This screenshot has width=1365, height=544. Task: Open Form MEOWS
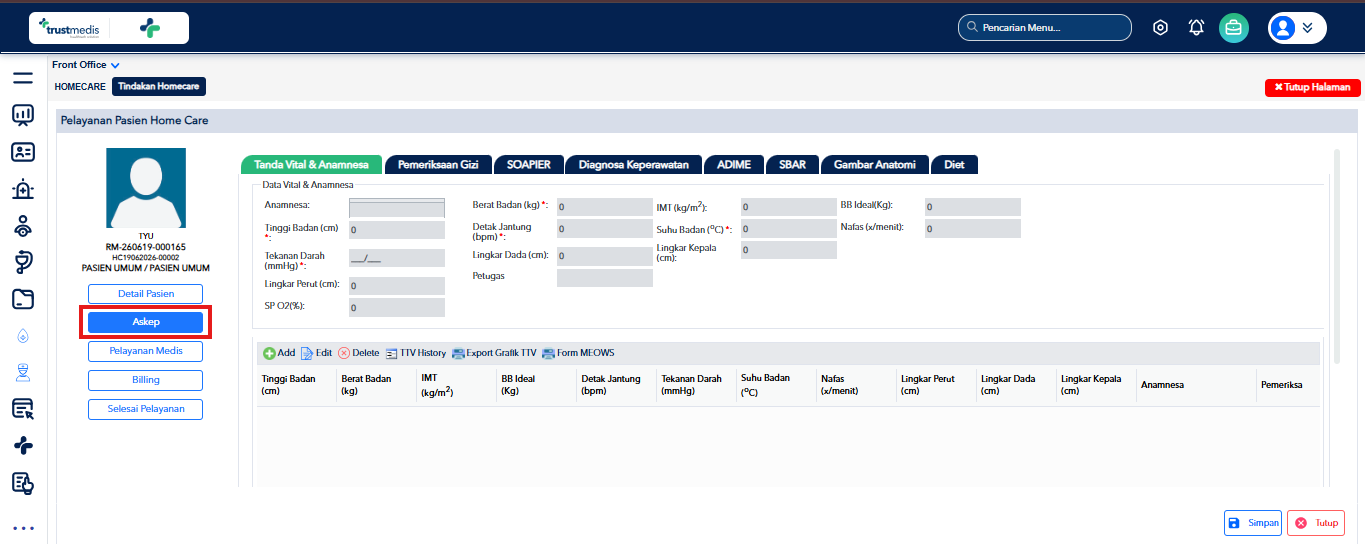[578, 353]
